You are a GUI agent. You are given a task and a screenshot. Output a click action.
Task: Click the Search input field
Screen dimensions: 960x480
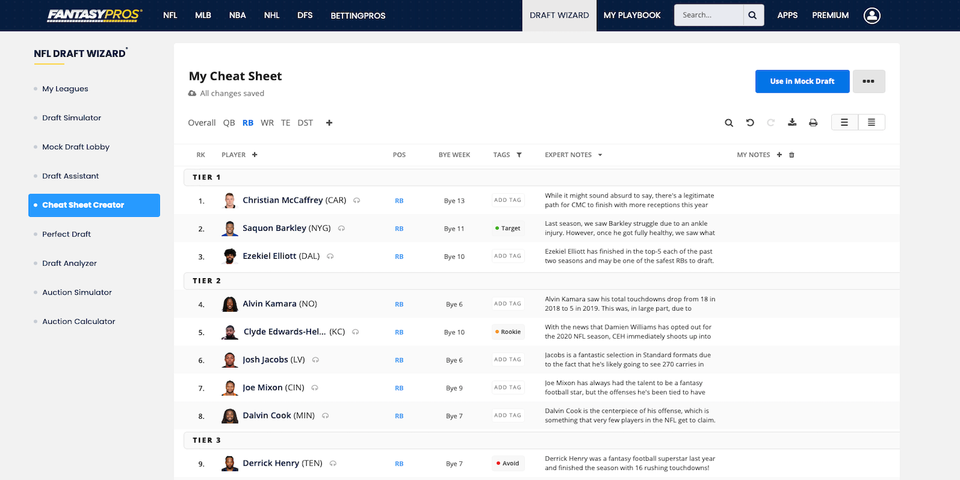tap(709, 15)
